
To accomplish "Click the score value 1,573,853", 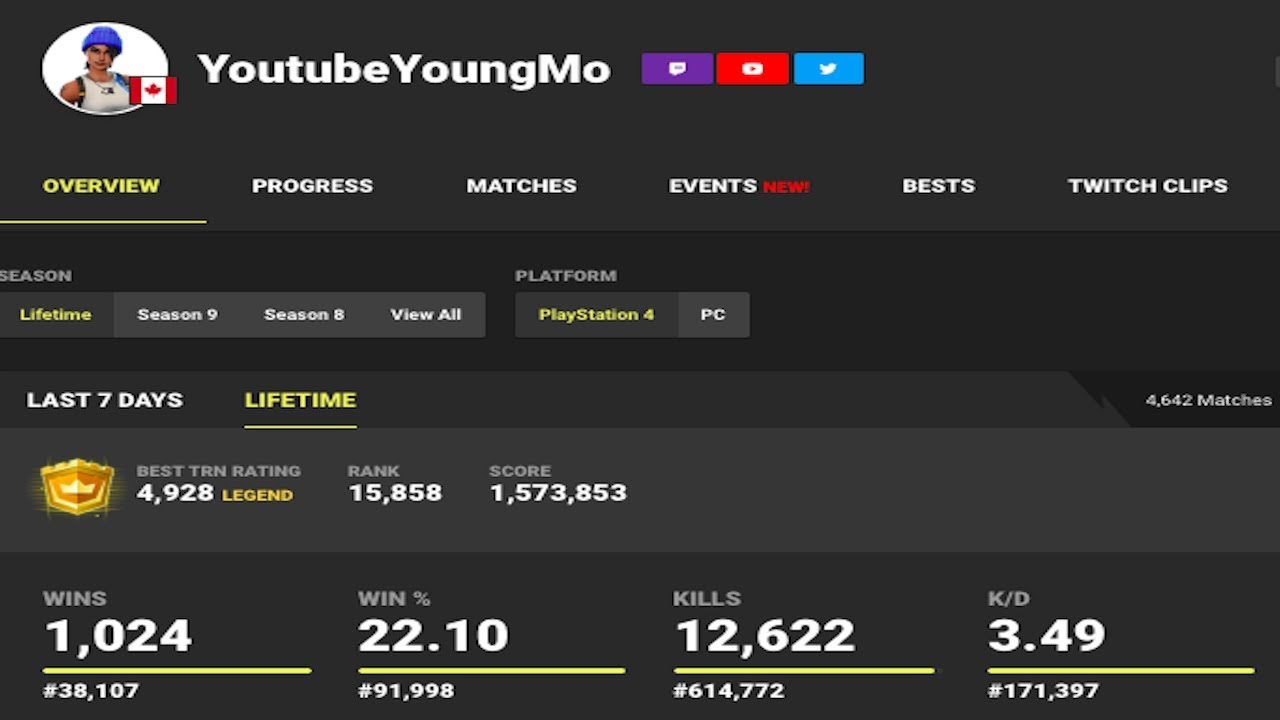I will 558,493.
